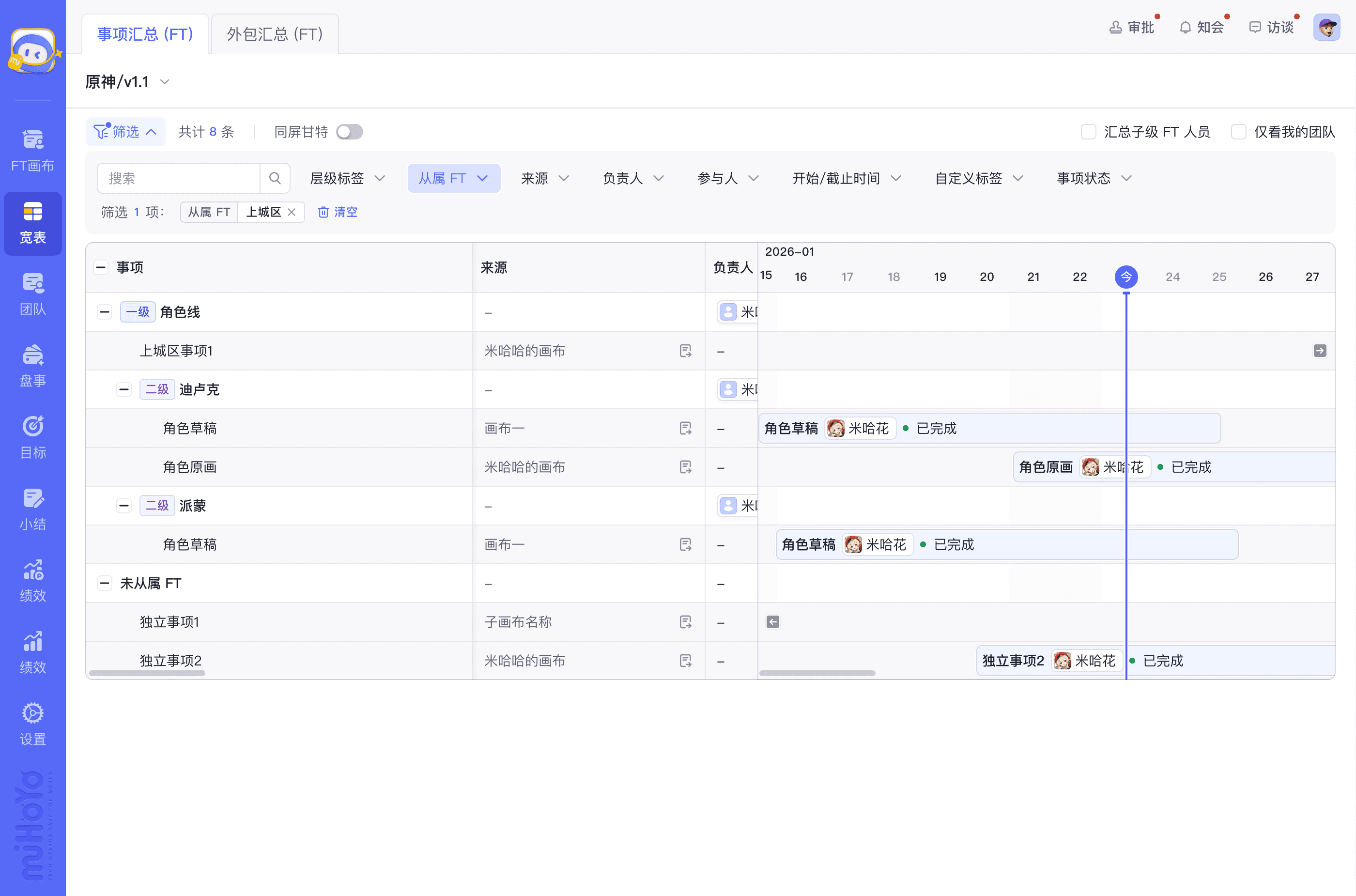Click the 一级 level tag
Image resolution: width=1356 pixels, height=896 pixels.
click(138, 312)
